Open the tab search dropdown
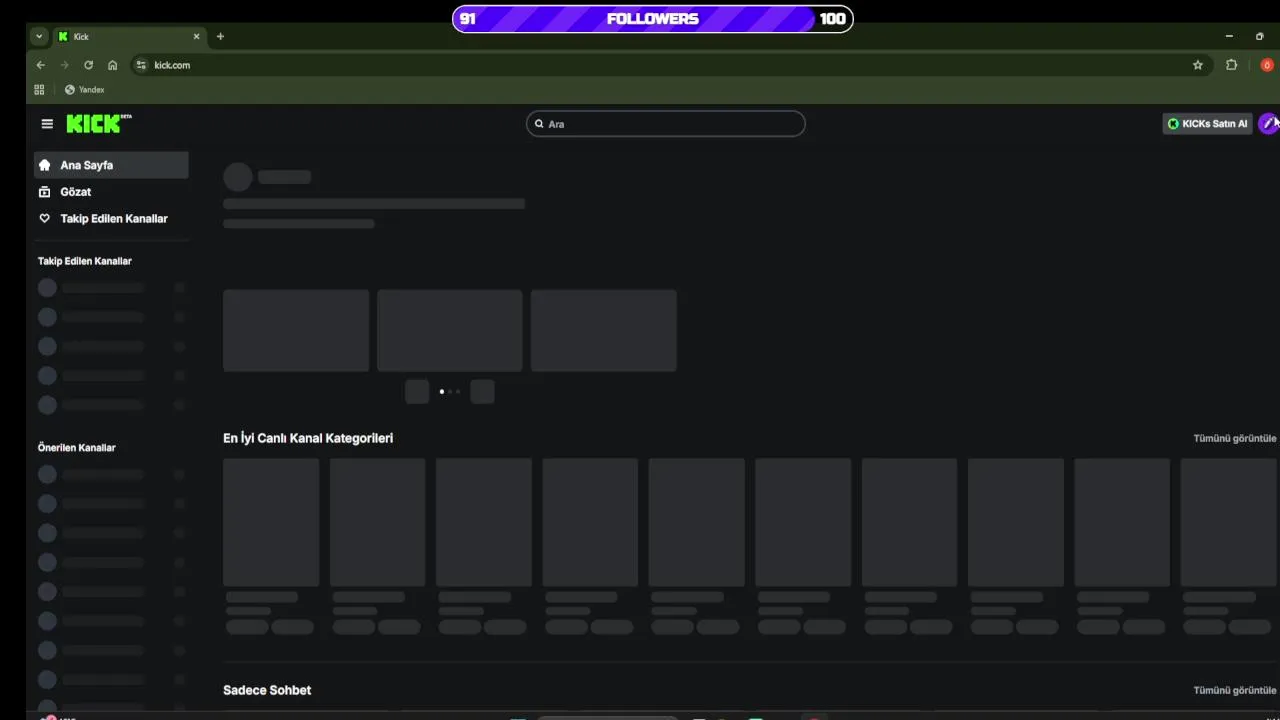The height and width of the screenshot is (720, 1280). [x=39, y=36]
